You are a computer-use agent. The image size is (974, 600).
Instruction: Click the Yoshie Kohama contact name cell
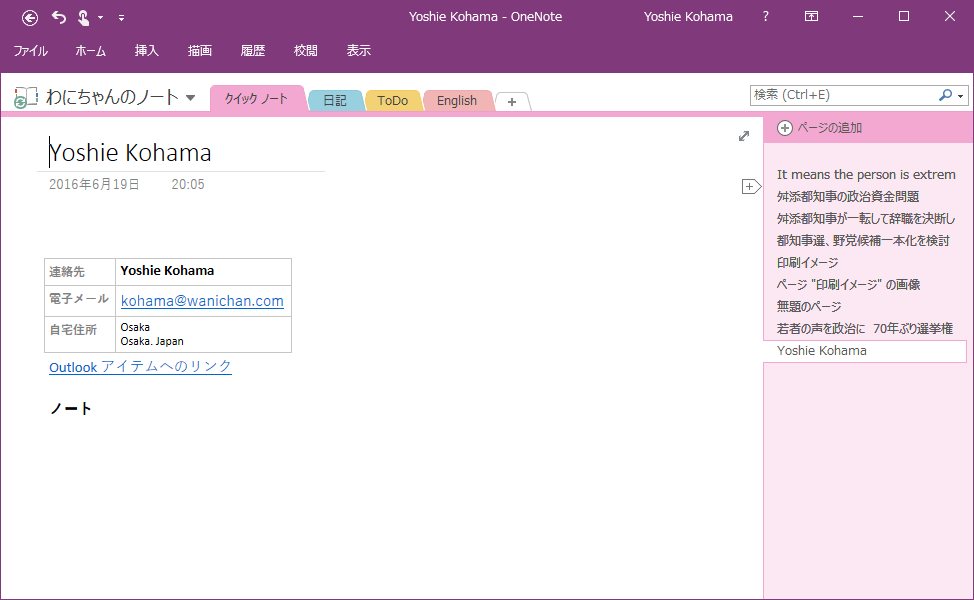(x=203, y=271)
